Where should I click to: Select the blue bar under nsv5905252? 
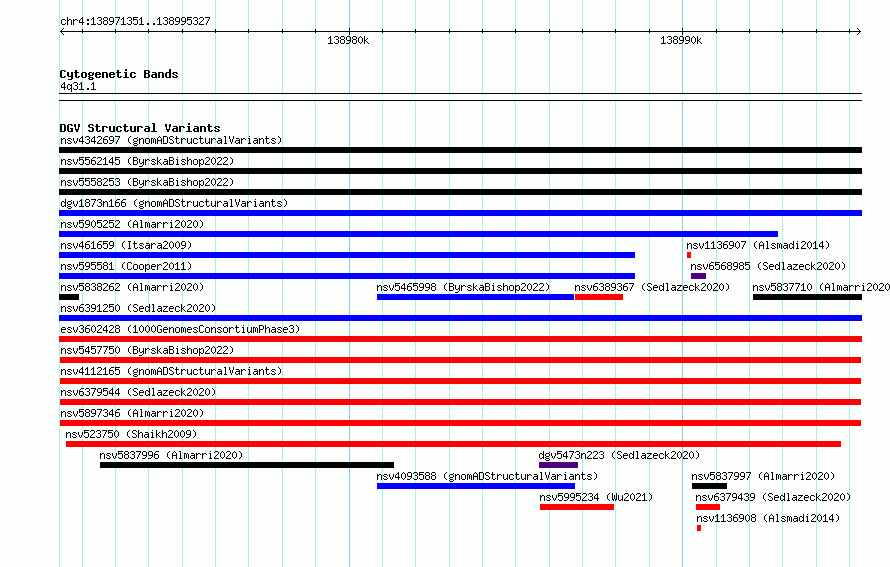418,234
